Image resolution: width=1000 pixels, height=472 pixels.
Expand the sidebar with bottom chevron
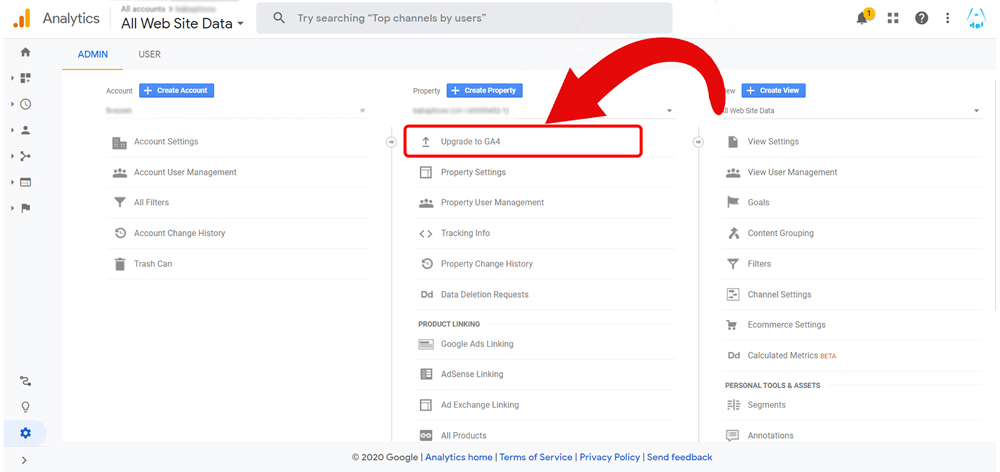point(24,460)
